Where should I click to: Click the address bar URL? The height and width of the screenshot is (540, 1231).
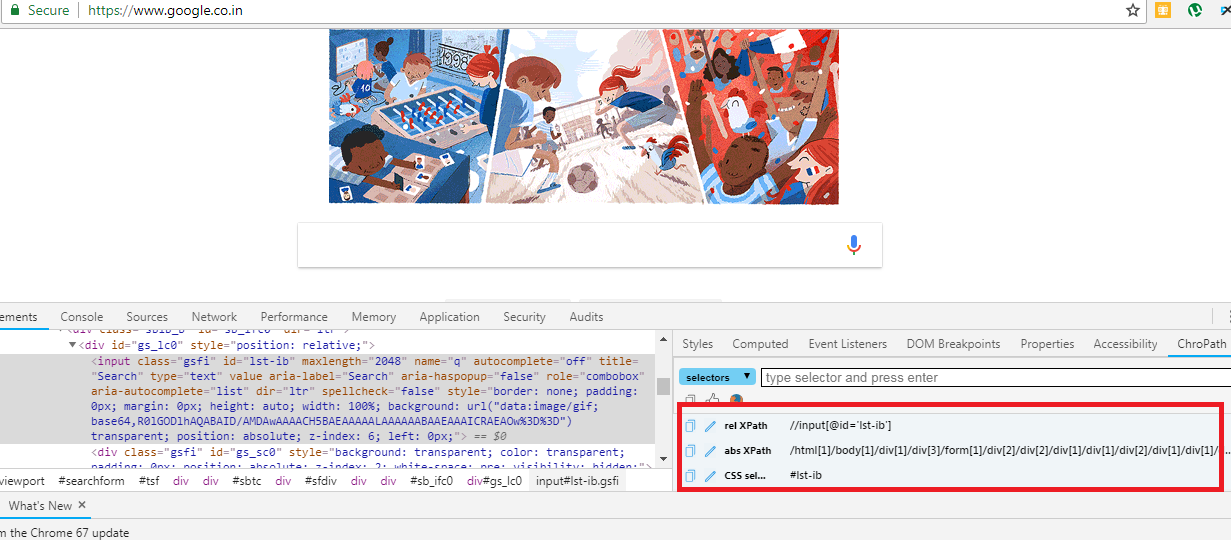(x=165, y=11)
